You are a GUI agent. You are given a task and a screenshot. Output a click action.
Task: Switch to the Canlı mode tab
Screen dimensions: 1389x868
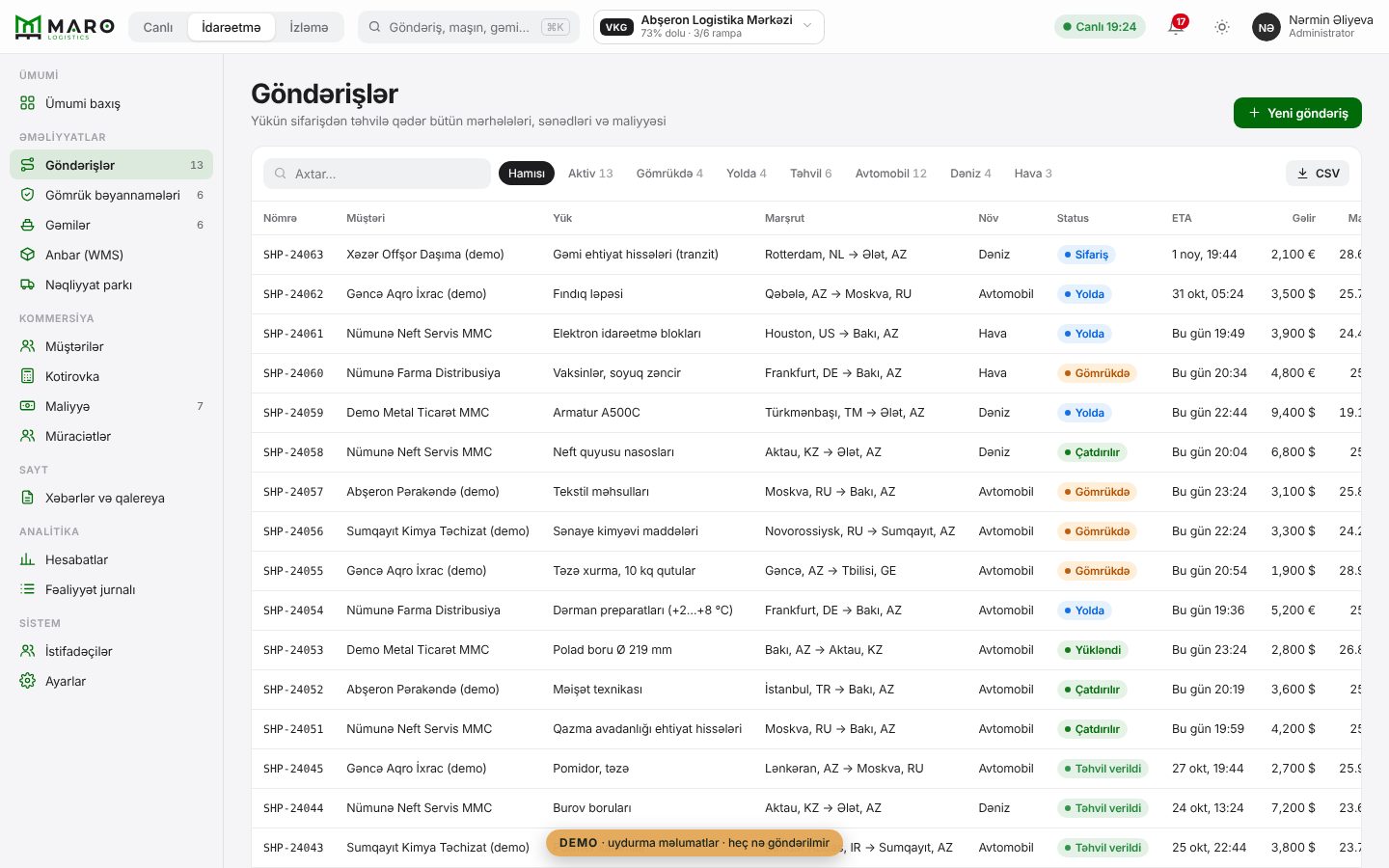(158, 27)
